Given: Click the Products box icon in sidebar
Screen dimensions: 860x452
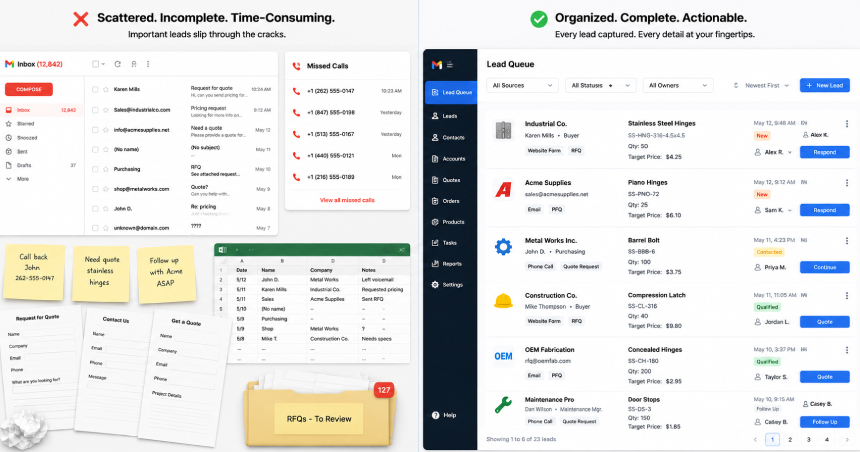Looking at the screenshot, I should coord(435,222).
